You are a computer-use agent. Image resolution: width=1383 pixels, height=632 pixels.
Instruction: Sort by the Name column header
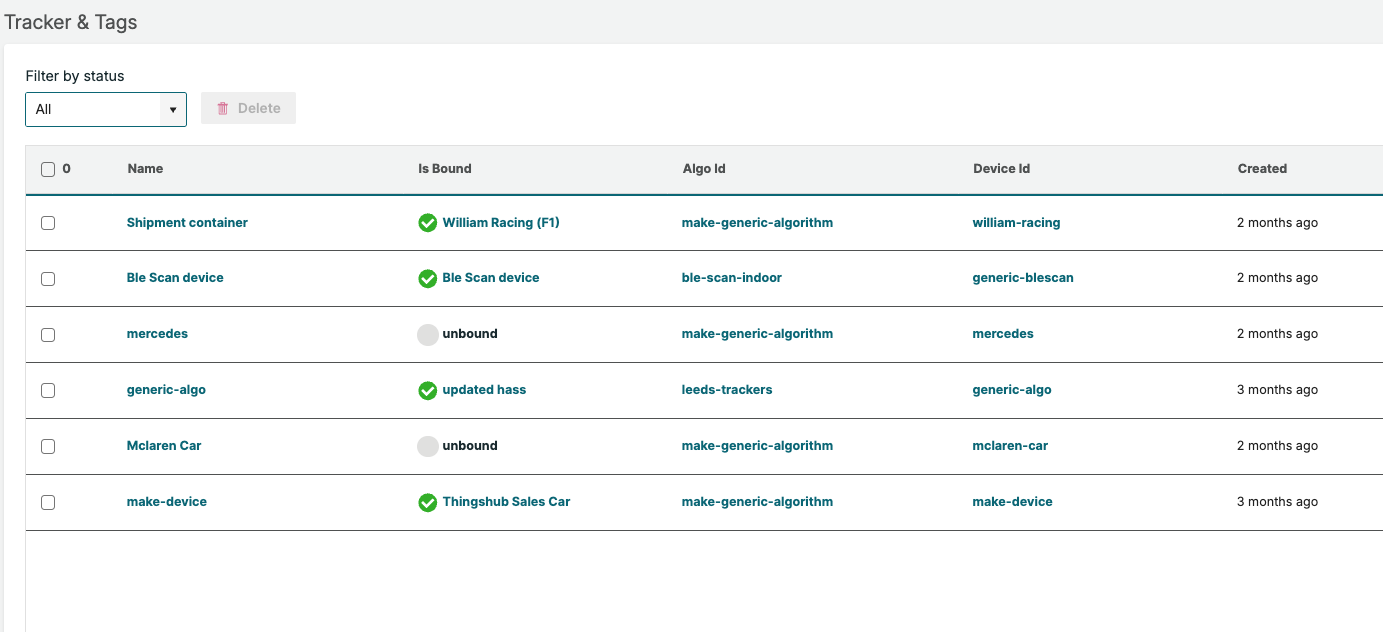pos(145,169)
